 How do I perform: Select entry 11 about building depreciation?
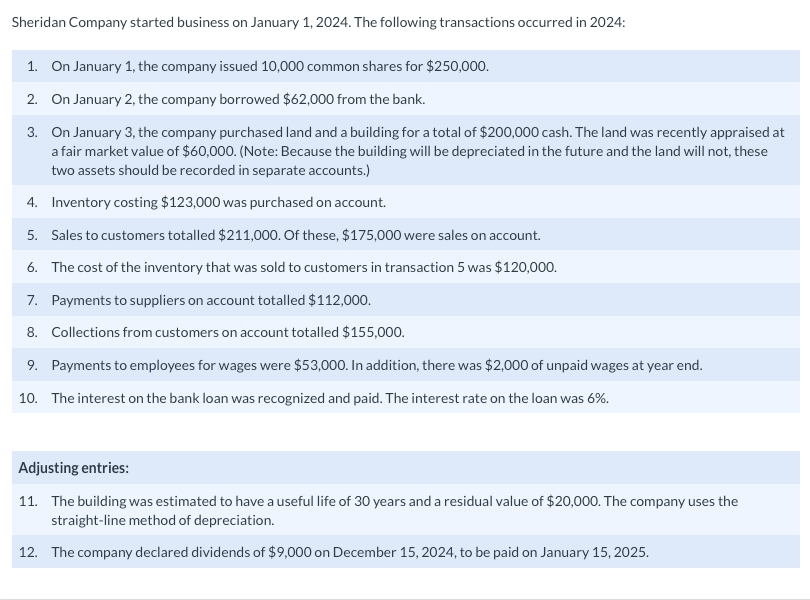click(406, 510)
